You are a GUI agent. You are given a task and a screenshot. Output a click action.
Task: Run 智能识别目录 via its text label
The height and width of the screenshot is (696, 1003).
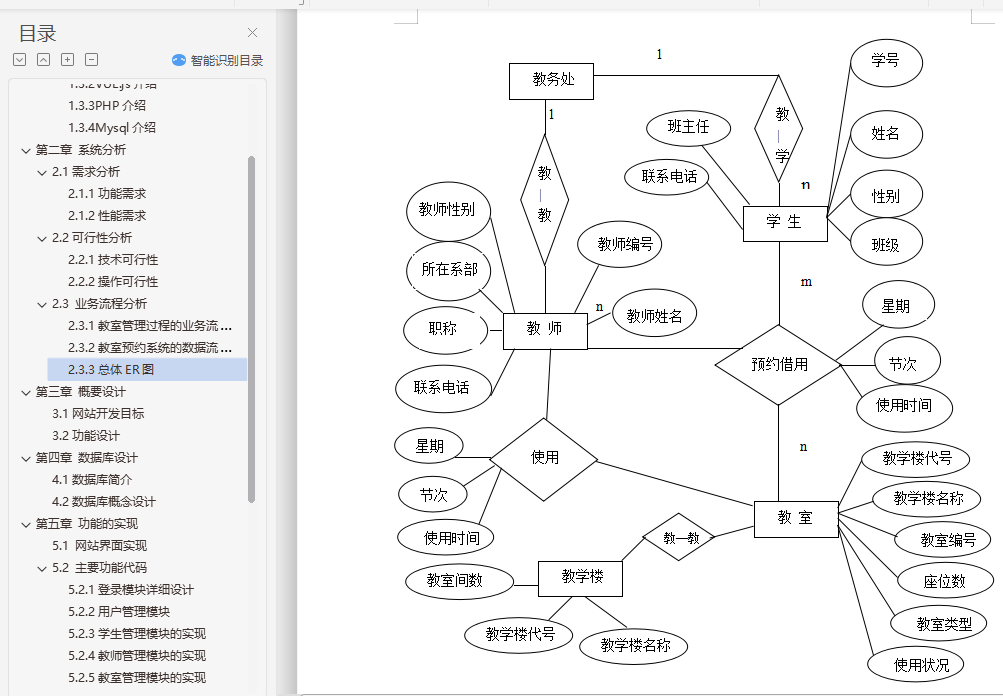[x=227, y=61]
